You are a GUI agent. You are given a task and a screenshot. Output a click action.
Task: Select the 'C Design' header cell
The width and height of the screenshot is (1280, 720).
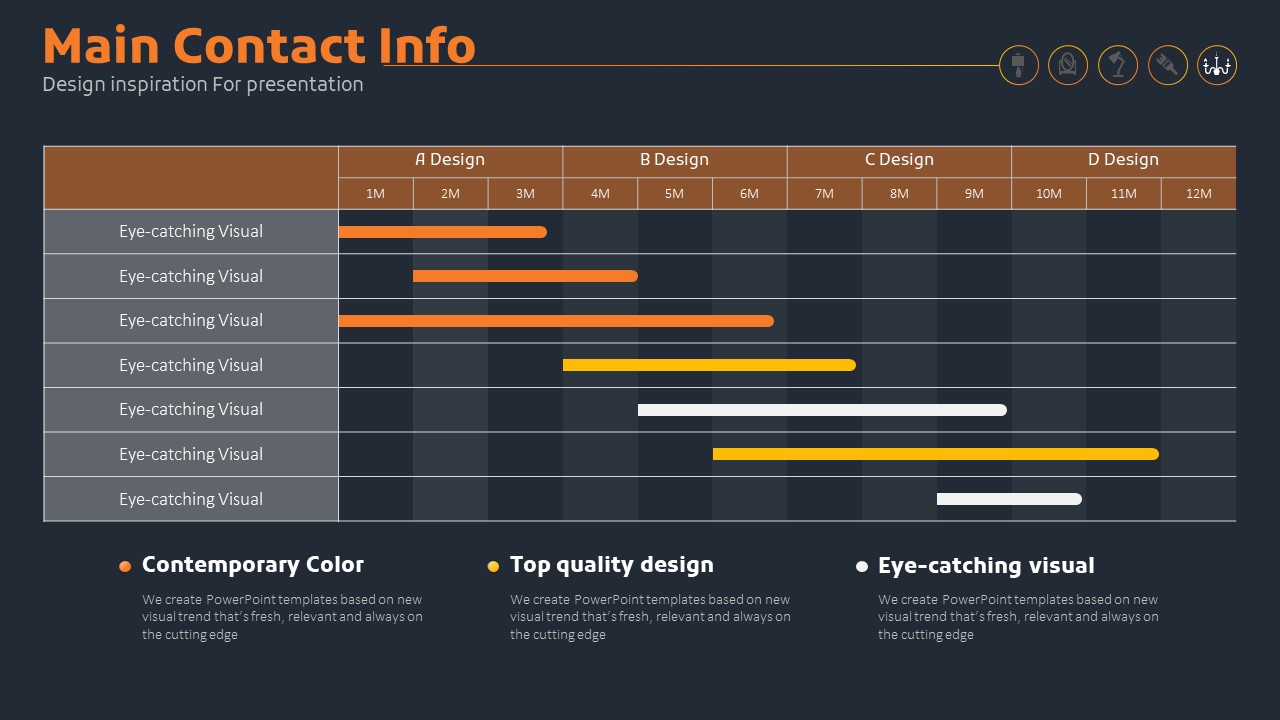point(899,161)
